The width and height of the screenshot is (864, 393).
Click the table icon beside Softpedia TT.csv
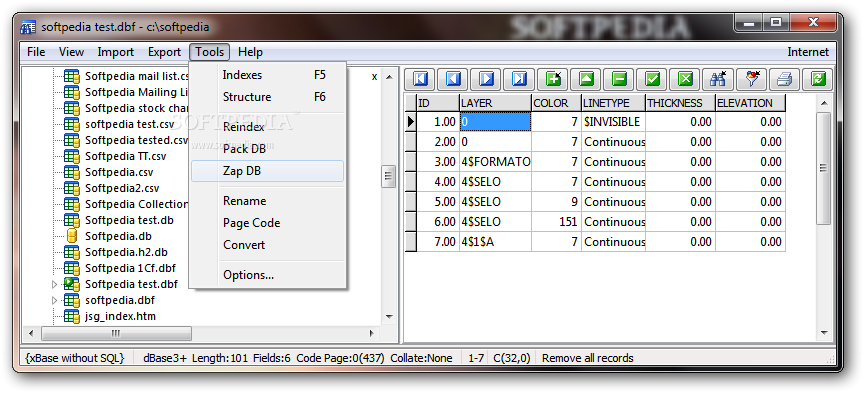[72, 156]
